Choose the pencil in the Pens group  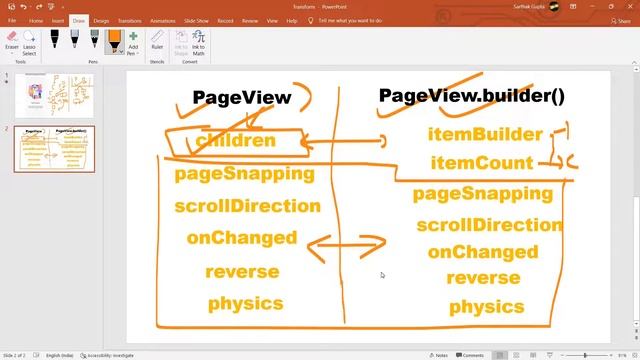(94, 39)
